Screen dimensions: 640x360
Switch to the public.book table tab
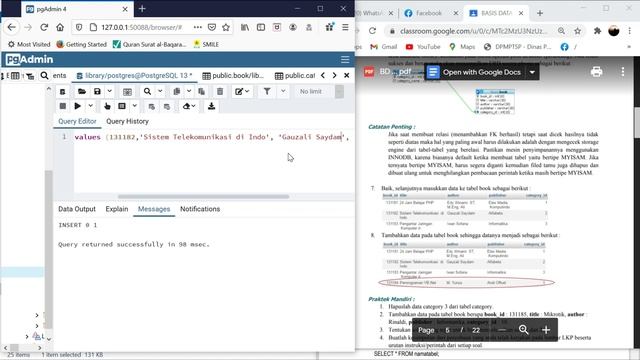[x=233, y=76]
